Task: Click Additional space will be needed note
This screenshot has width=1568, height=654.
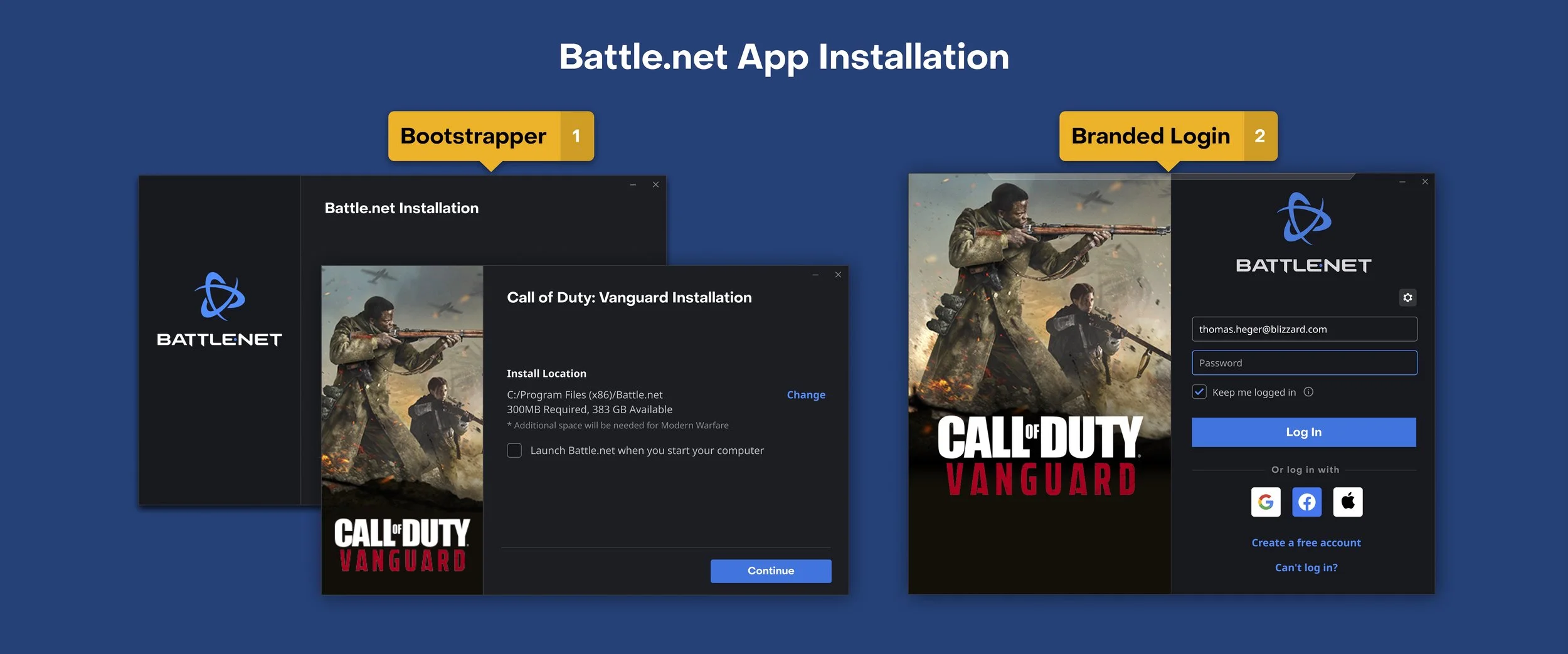Action: tap(618, 425)
